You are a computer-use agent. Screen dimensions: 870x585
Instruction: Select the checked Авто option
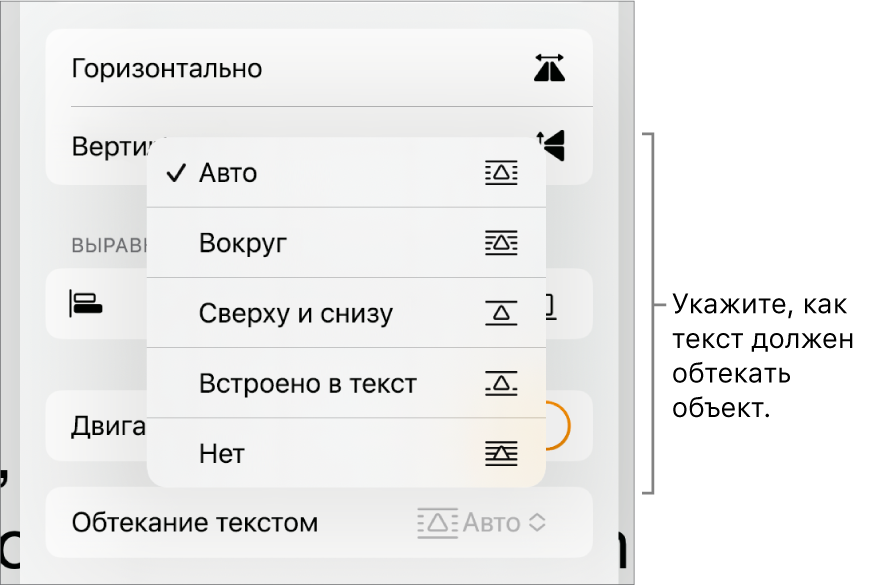pyautogui.click(x=228, y=173)
